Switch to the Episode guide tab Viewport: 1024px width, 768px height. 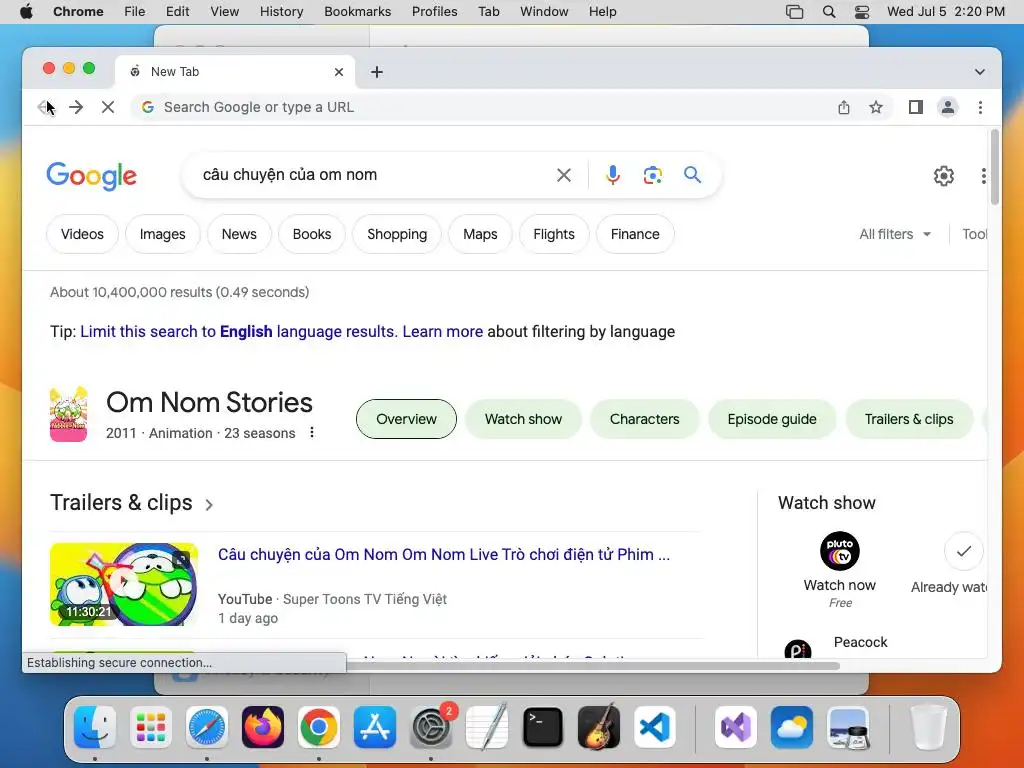[x=772, y=419]
